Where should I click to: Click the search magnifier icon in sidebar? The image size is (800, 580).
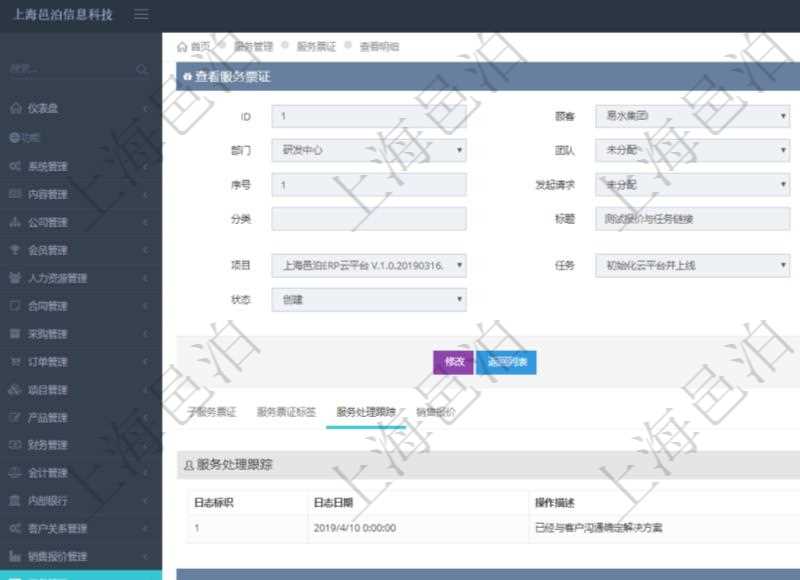point(143,70)
